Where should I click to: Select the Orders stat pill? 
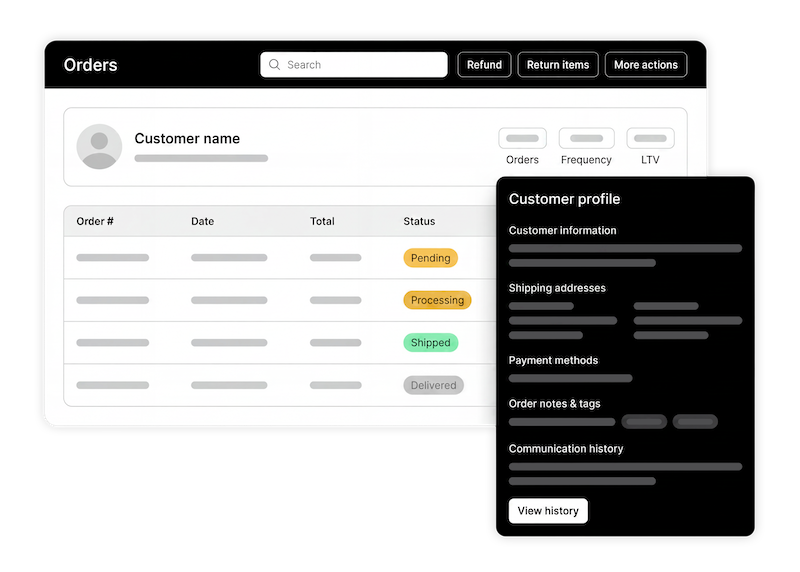[x=522, y=138]
